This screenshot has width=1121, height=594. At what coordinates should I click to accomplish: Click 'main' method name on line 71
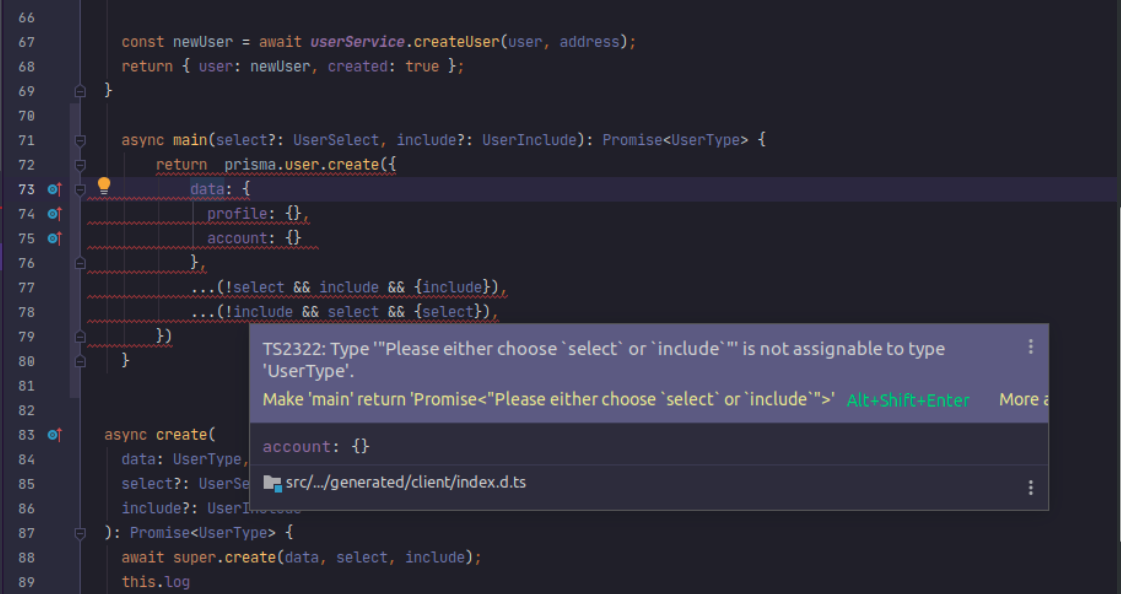[189, 140]
